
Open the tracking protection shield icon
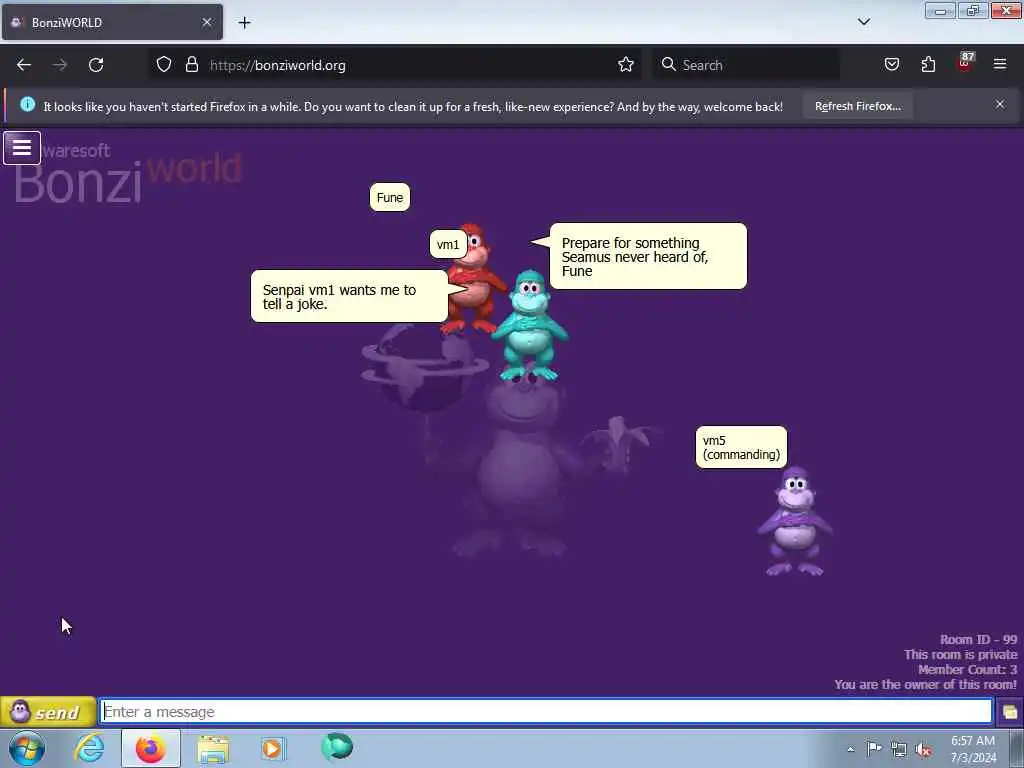(164, 65)
